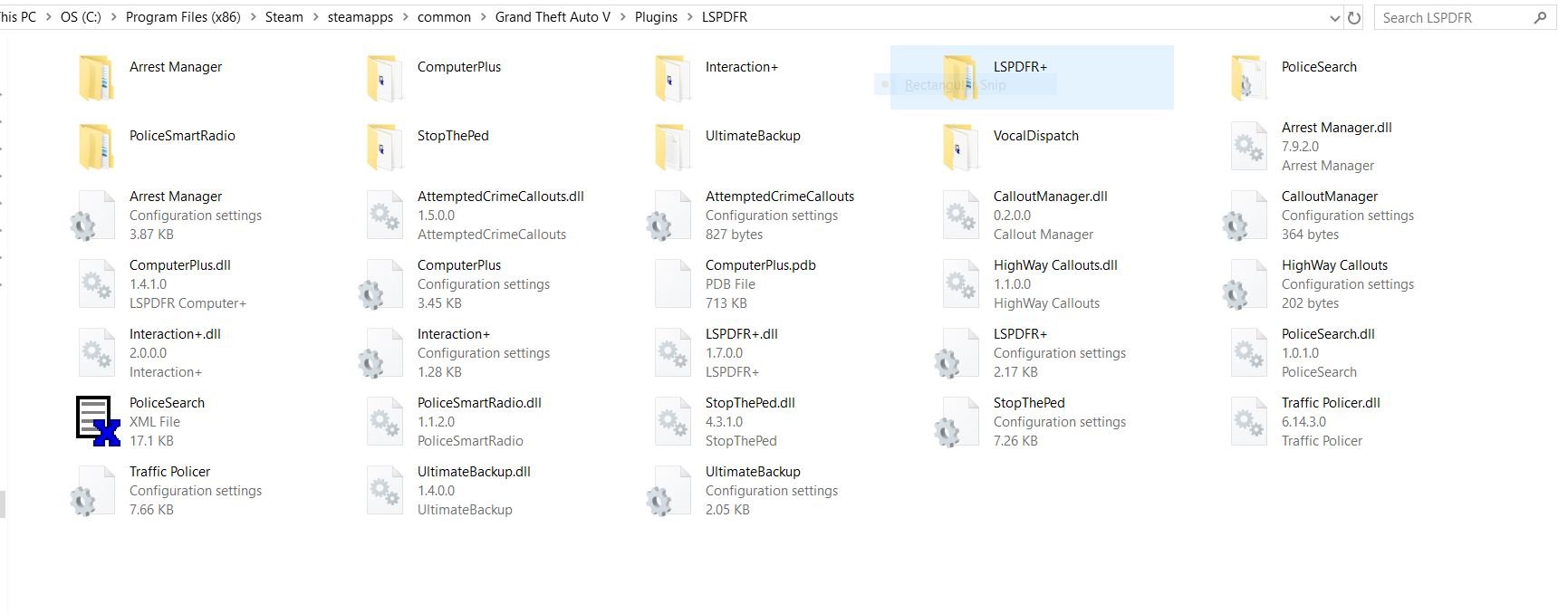Select the ComputerPlus.pdb file icon

pos(672,283)
